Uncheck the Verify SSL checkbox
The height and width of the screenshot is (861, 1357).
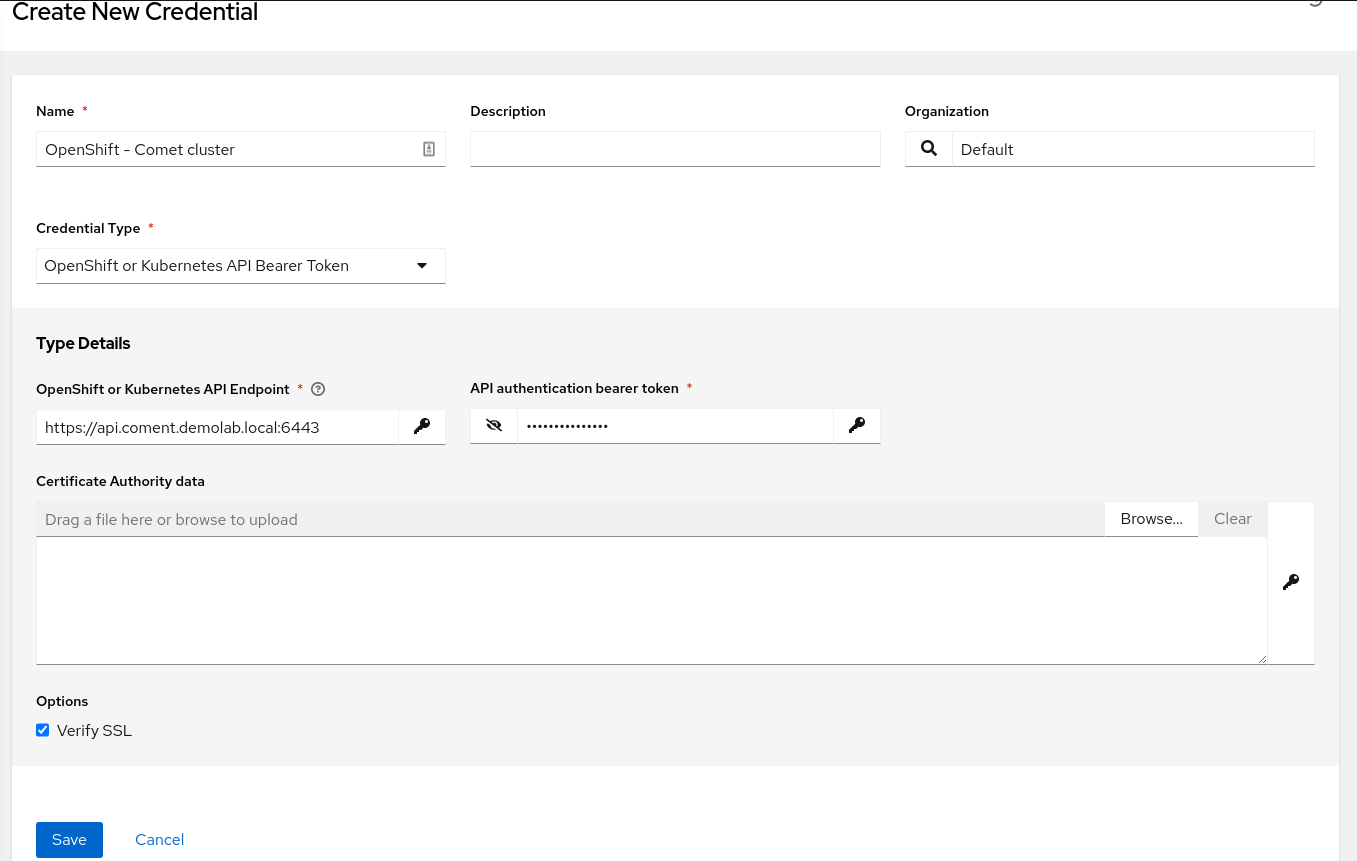pos(43,730)
